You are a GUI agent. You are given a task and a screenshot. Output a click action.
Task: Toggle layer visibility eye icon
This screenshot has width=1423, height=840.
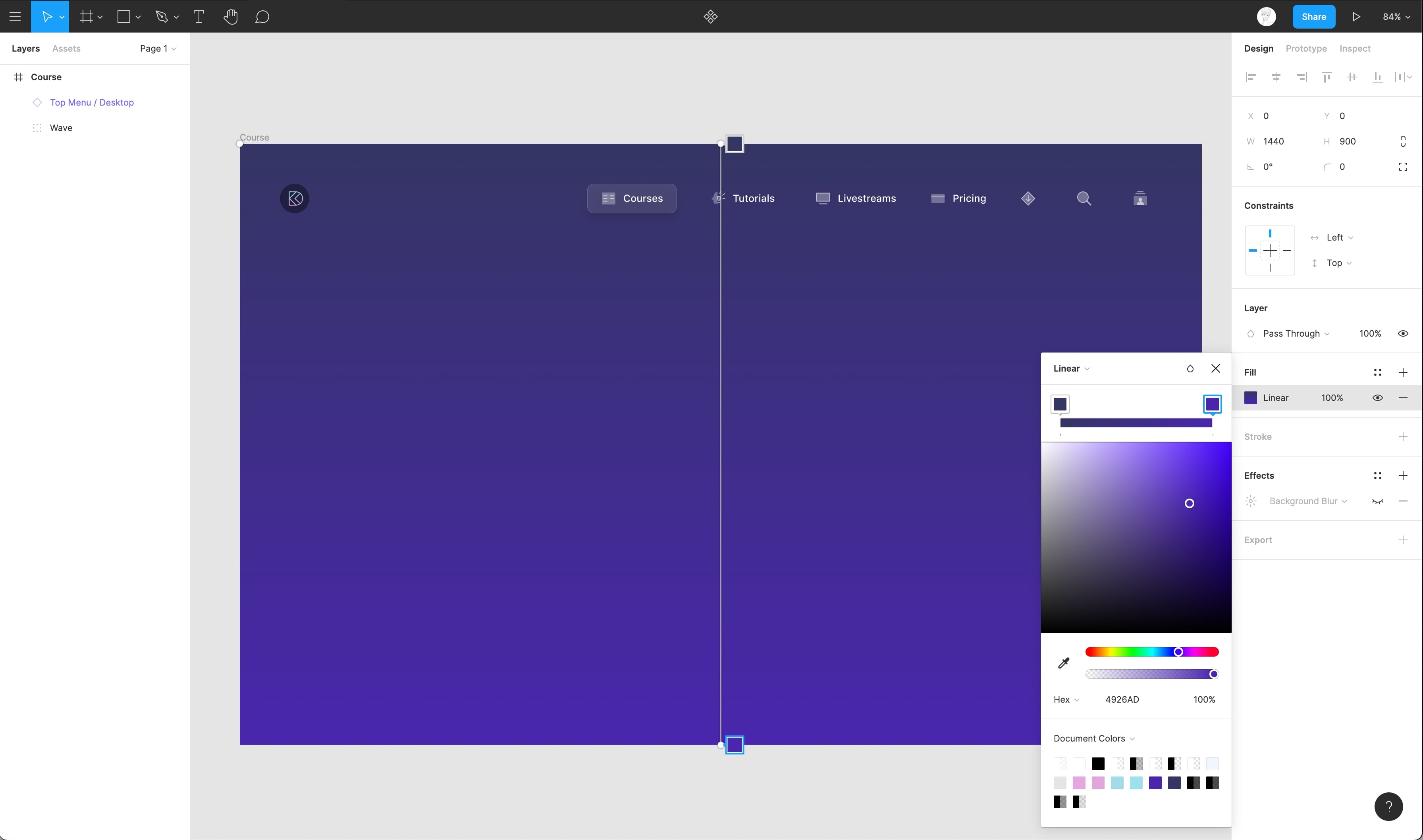click(1403, 333)
